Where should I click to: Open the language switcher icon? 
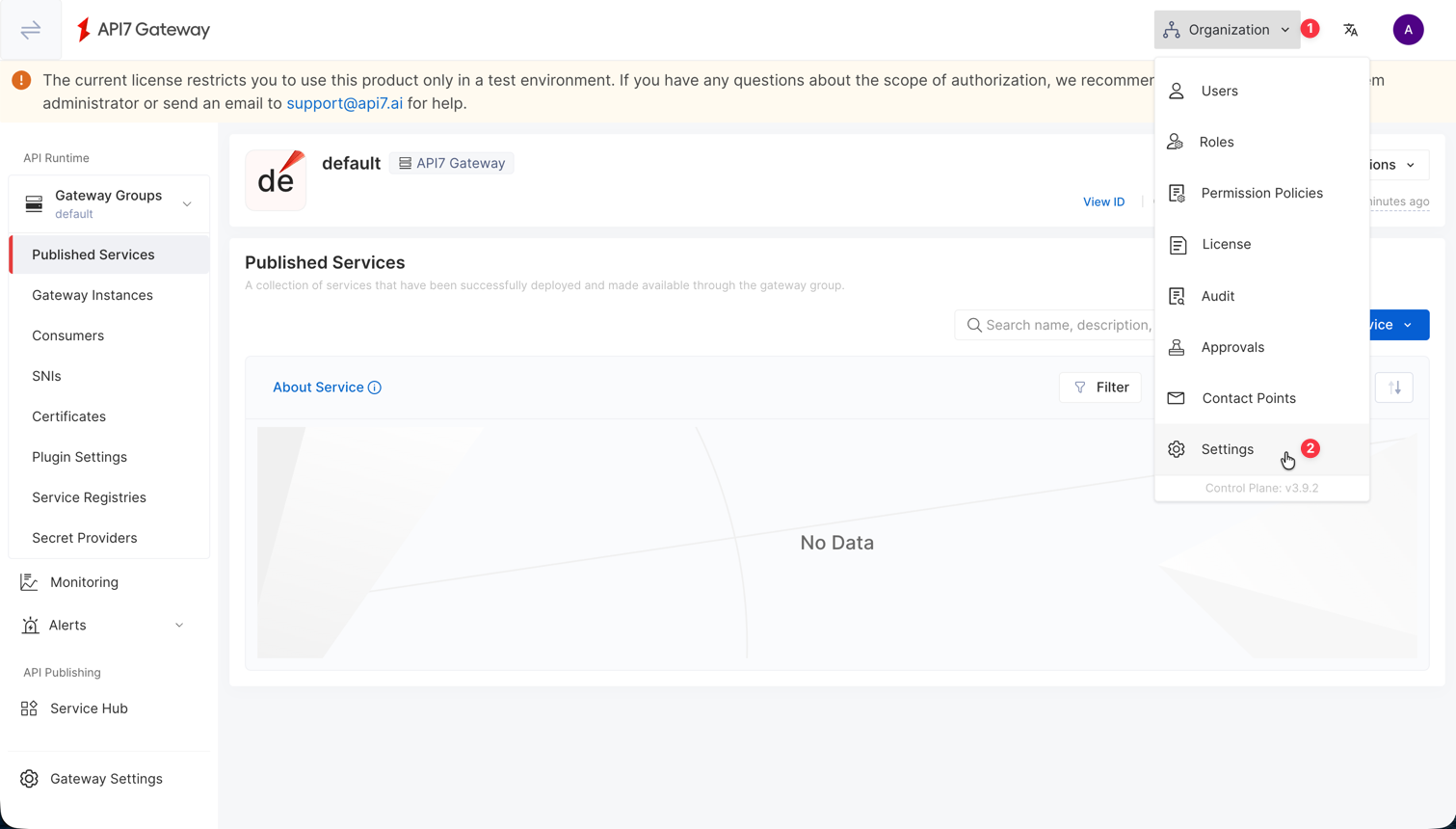click(1350, 30)
